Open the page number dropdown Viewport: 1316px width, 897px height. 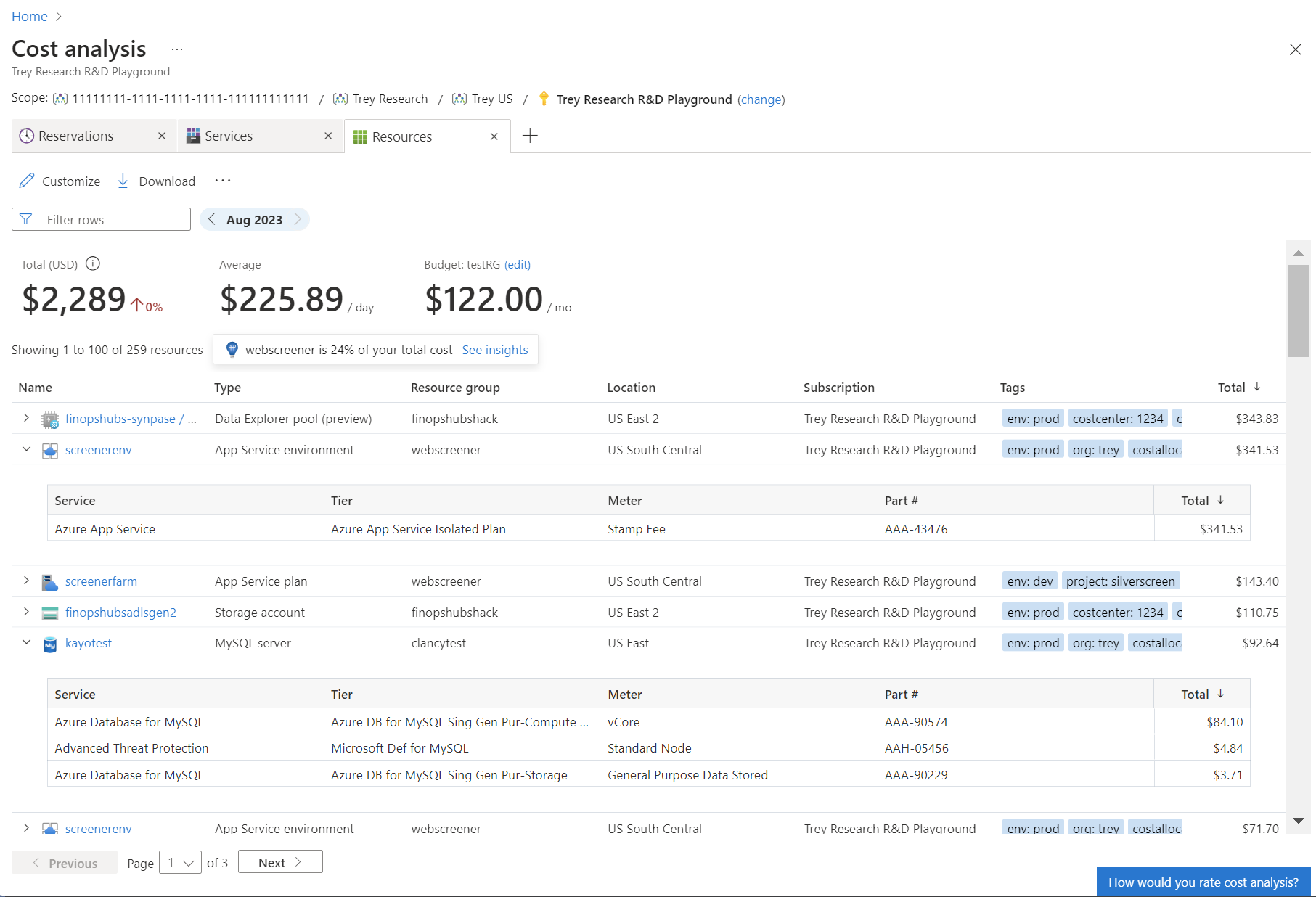pos(180,863)
